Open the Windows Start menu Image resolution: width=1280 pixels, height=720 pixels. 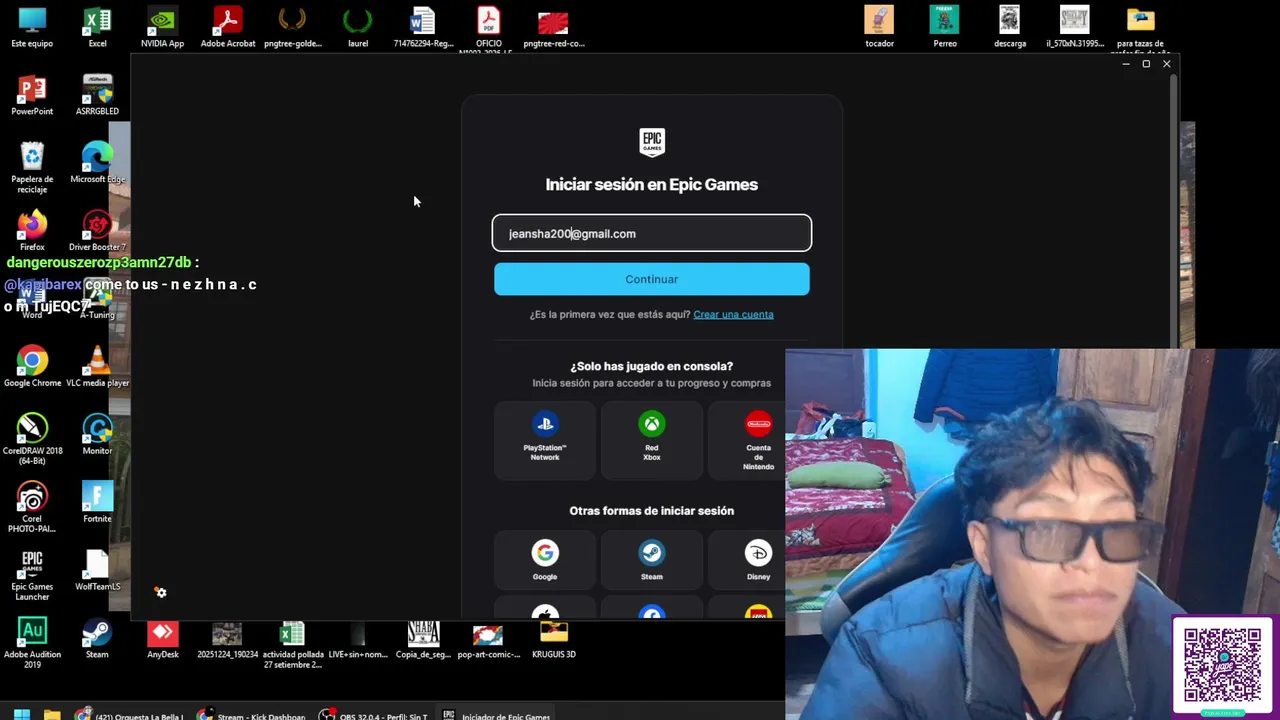[x=21, y=714]
